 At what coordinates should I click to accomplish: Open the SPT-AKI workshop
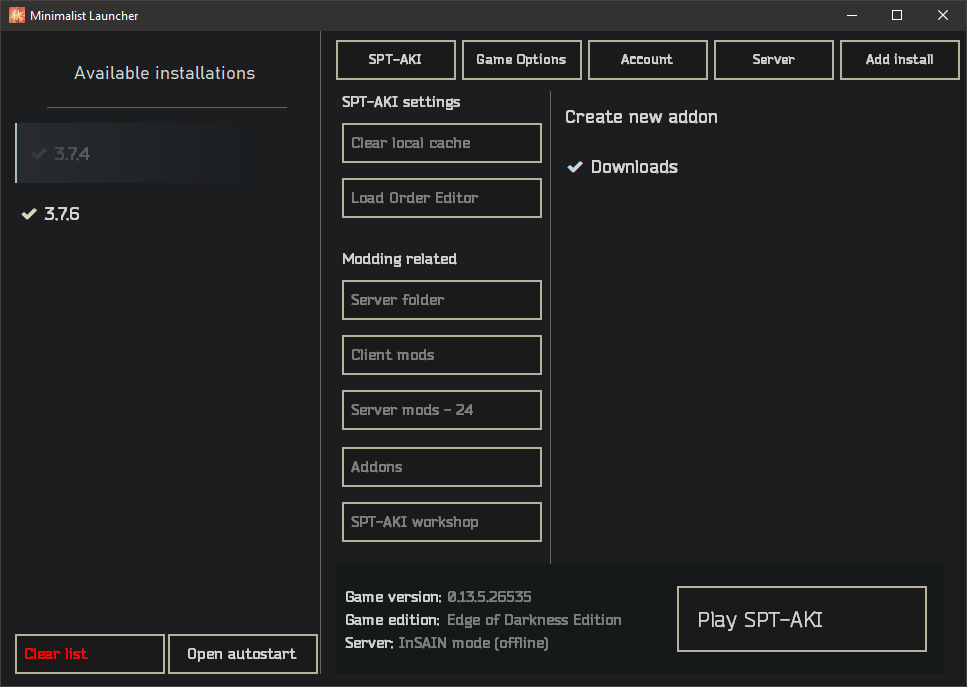[x=441, y=522]
